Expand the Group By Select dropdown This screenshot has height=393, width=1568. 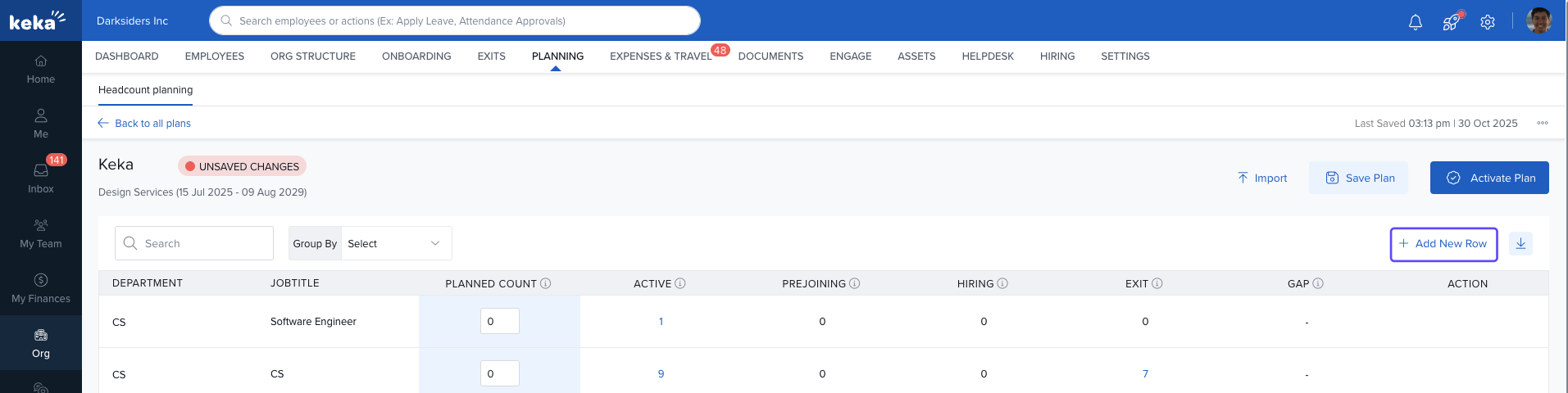pos(396,244)
